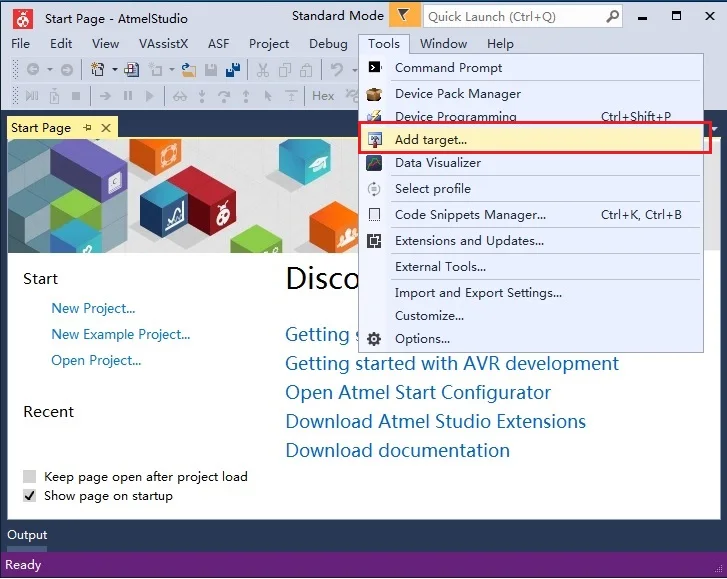Expand the New Project dropdown arrow
This screenshot has height=579, width=727.
point(115,70)
